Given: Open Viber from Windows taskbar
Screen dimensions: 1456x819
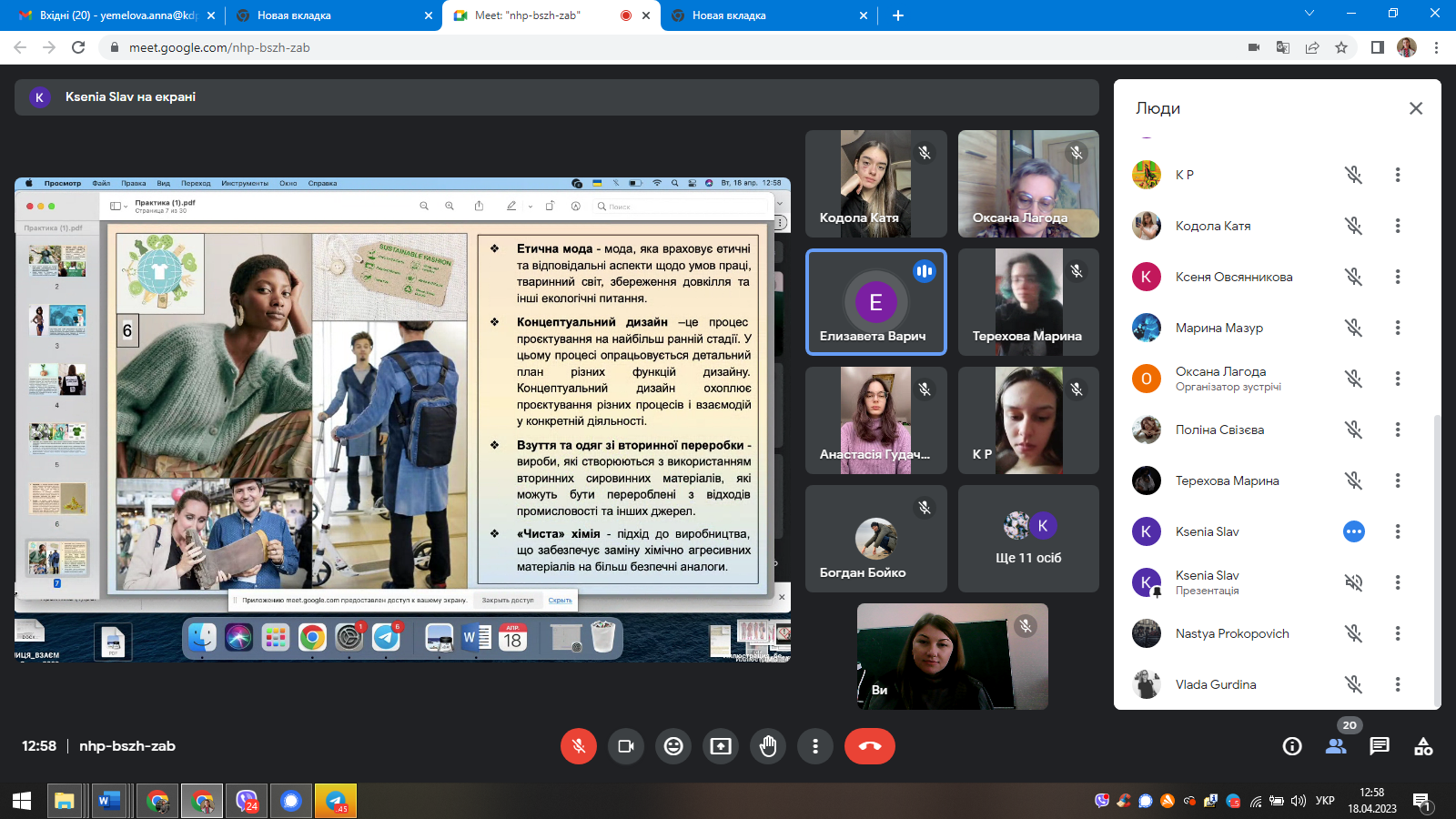Looking at the screenshot, I should tap(247, 801).
